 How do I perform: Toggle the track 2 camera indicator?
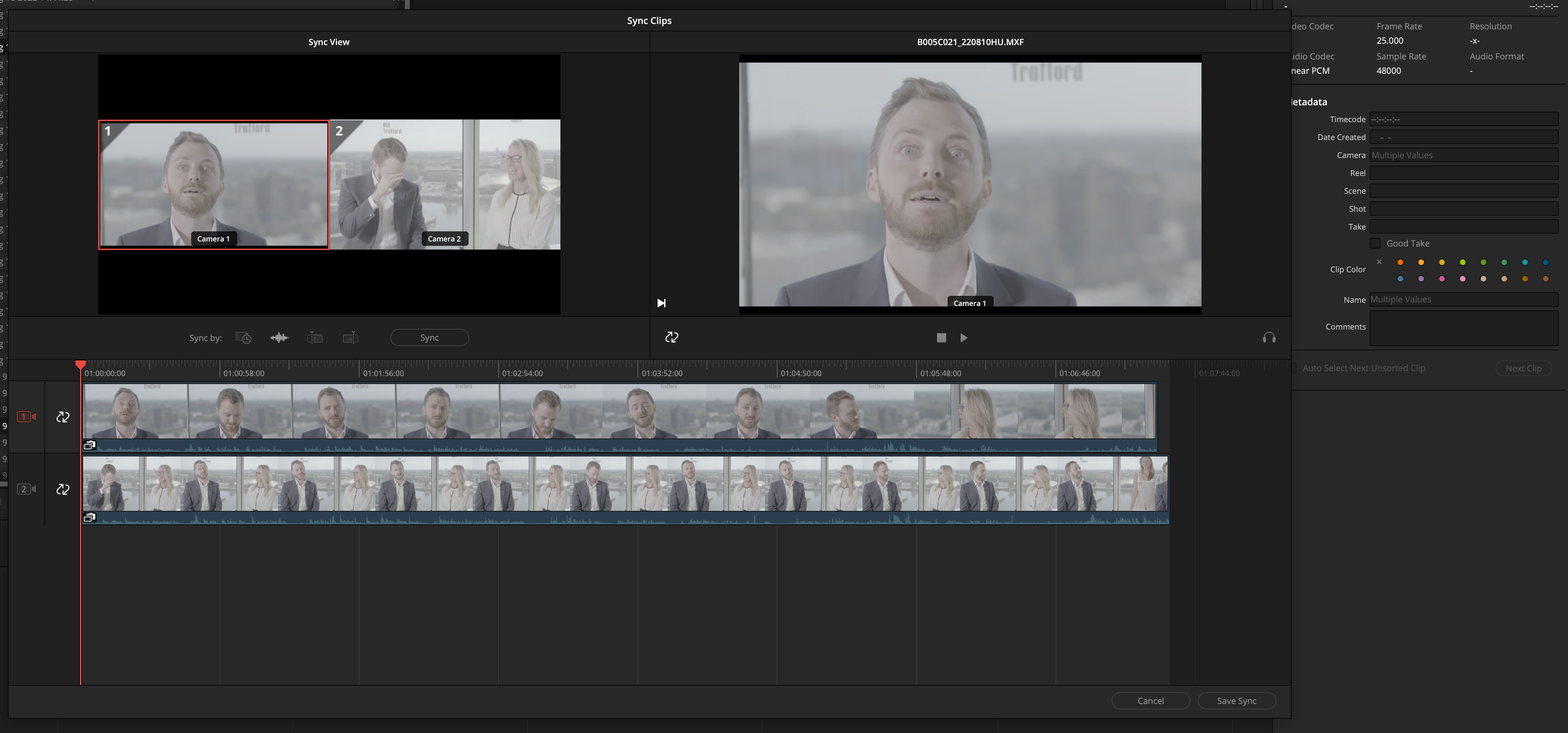26,489
